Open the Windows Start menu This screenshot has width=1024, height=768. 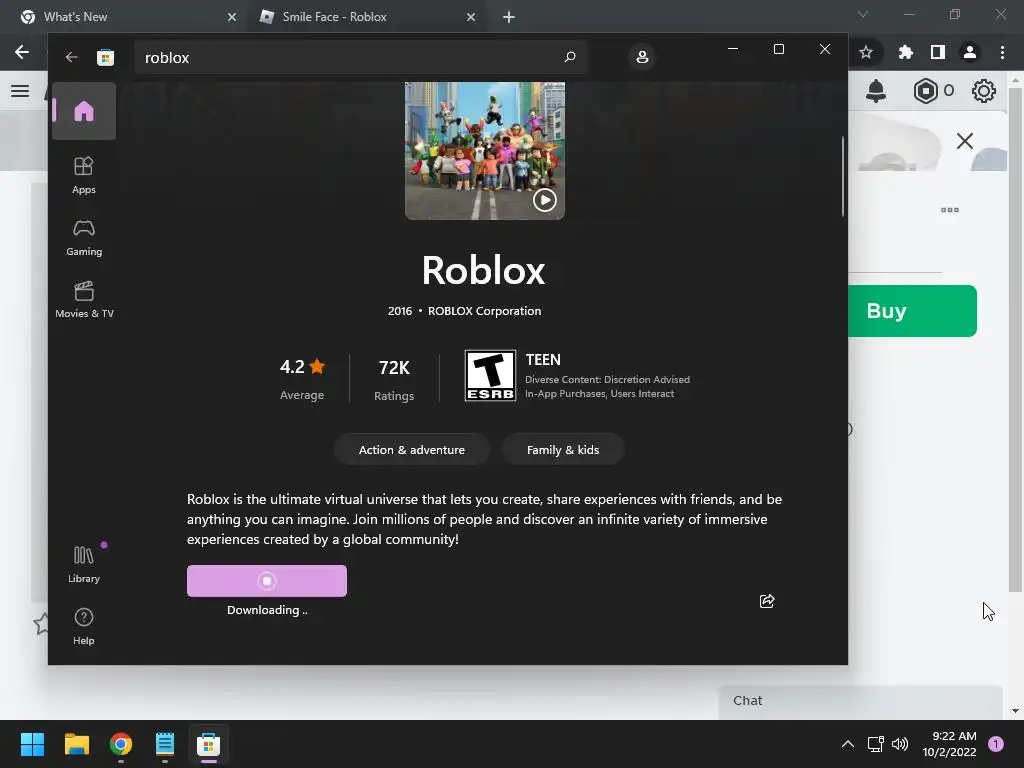[x=32, y=744]
